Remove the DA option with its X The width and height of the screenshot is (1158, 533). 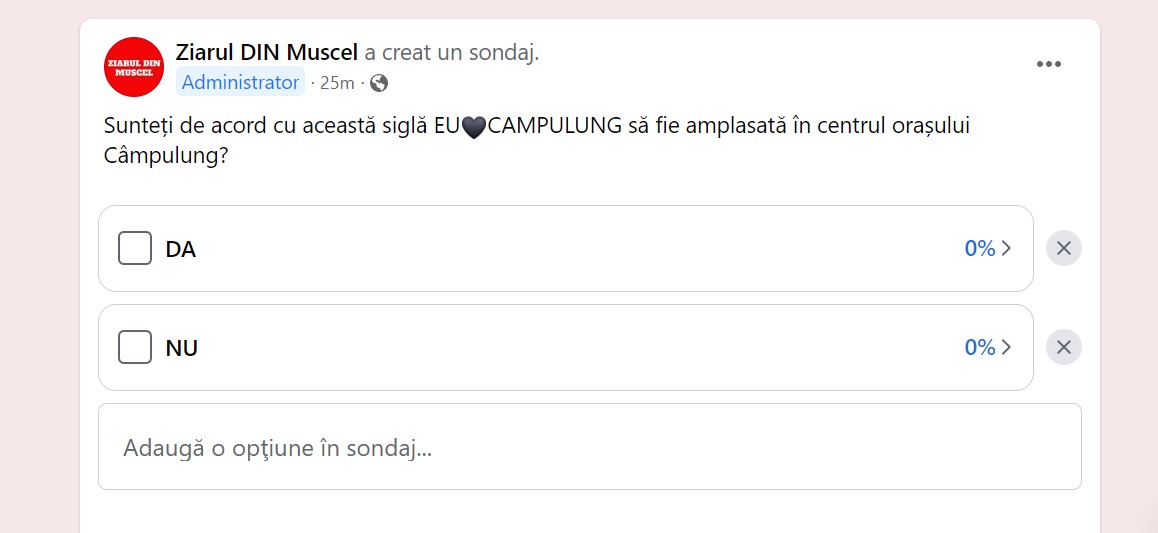coord(1063,248)
